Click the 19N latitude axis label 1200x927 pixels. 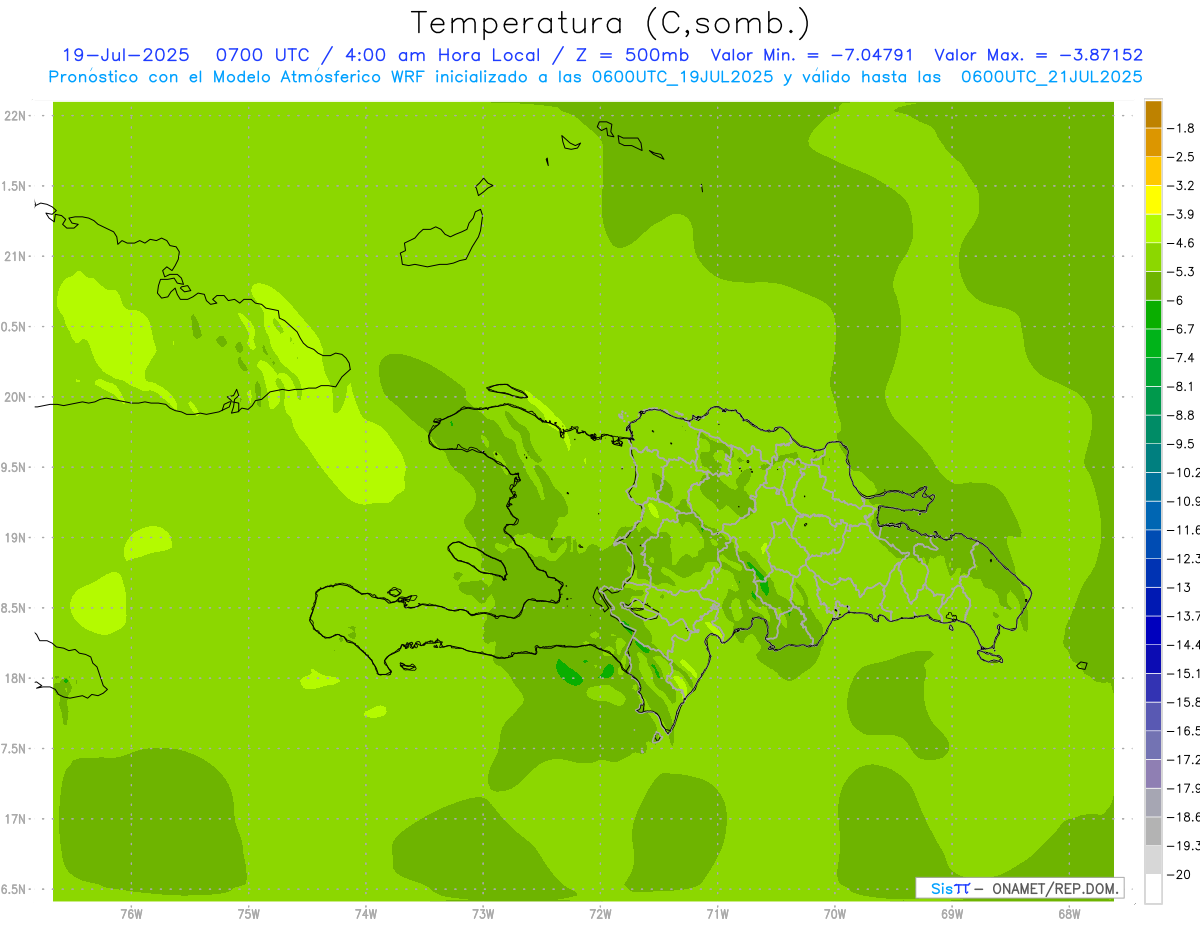tap(14, 538)
